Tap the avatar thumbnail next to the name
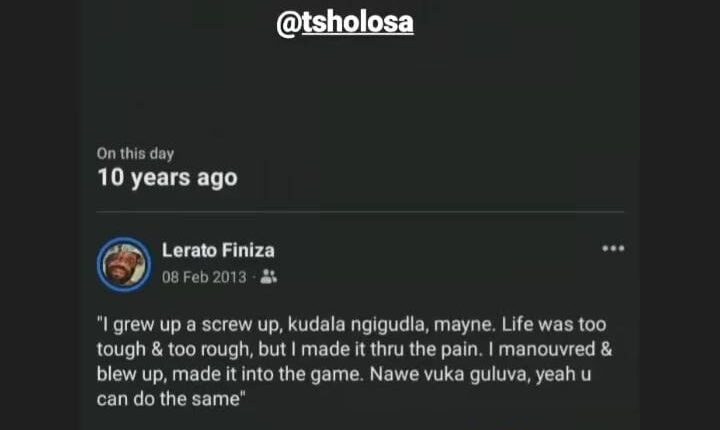Viewport: 720px width, 430px height. click(123, 264)
